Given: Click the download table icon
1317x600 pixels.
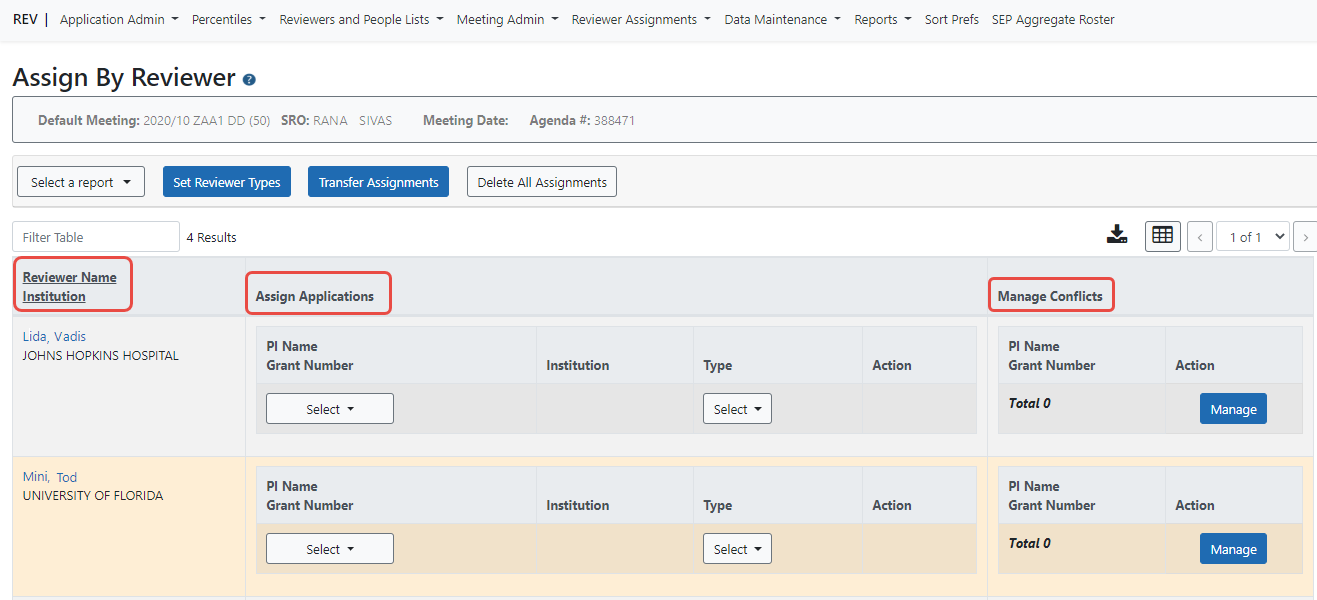Looking at the screenshot, I should [1117, 235].
